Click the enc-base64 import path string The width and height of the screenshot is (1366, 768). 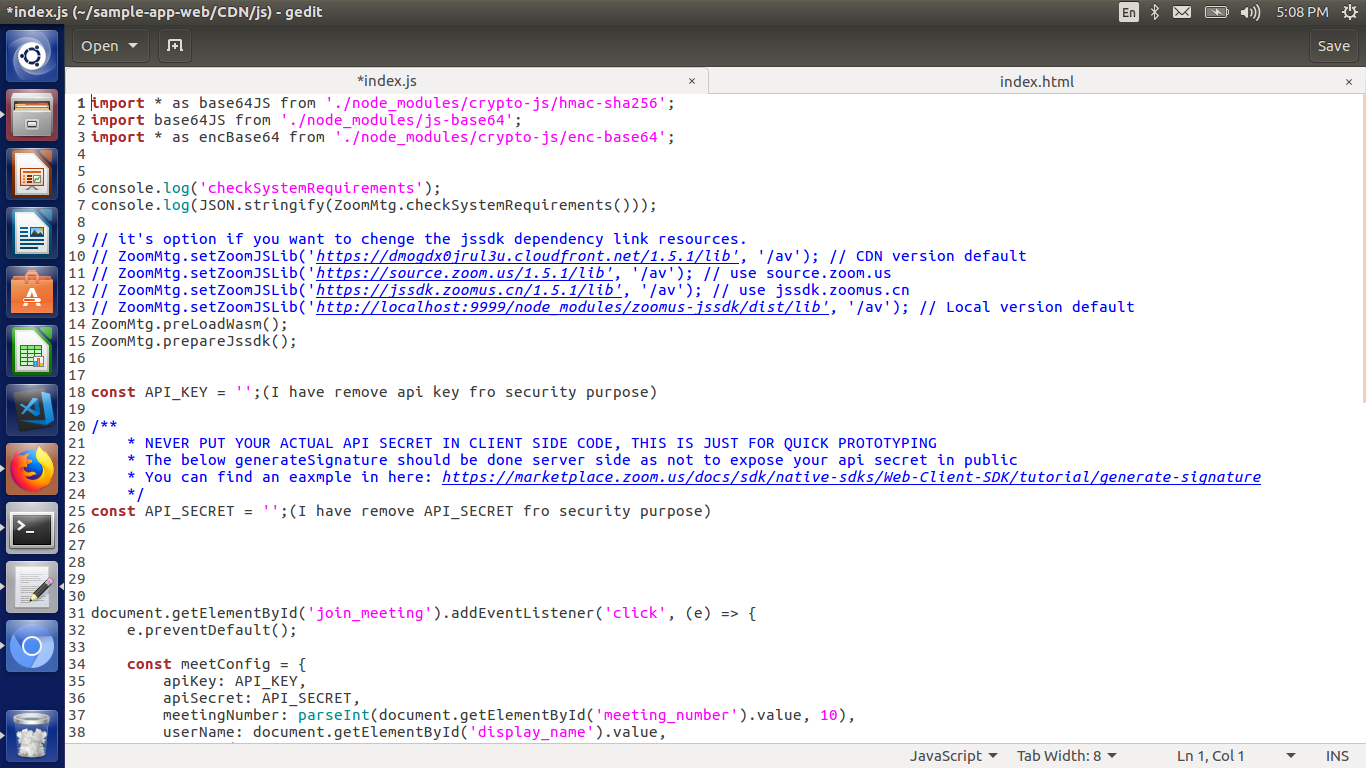click(500, 137)
